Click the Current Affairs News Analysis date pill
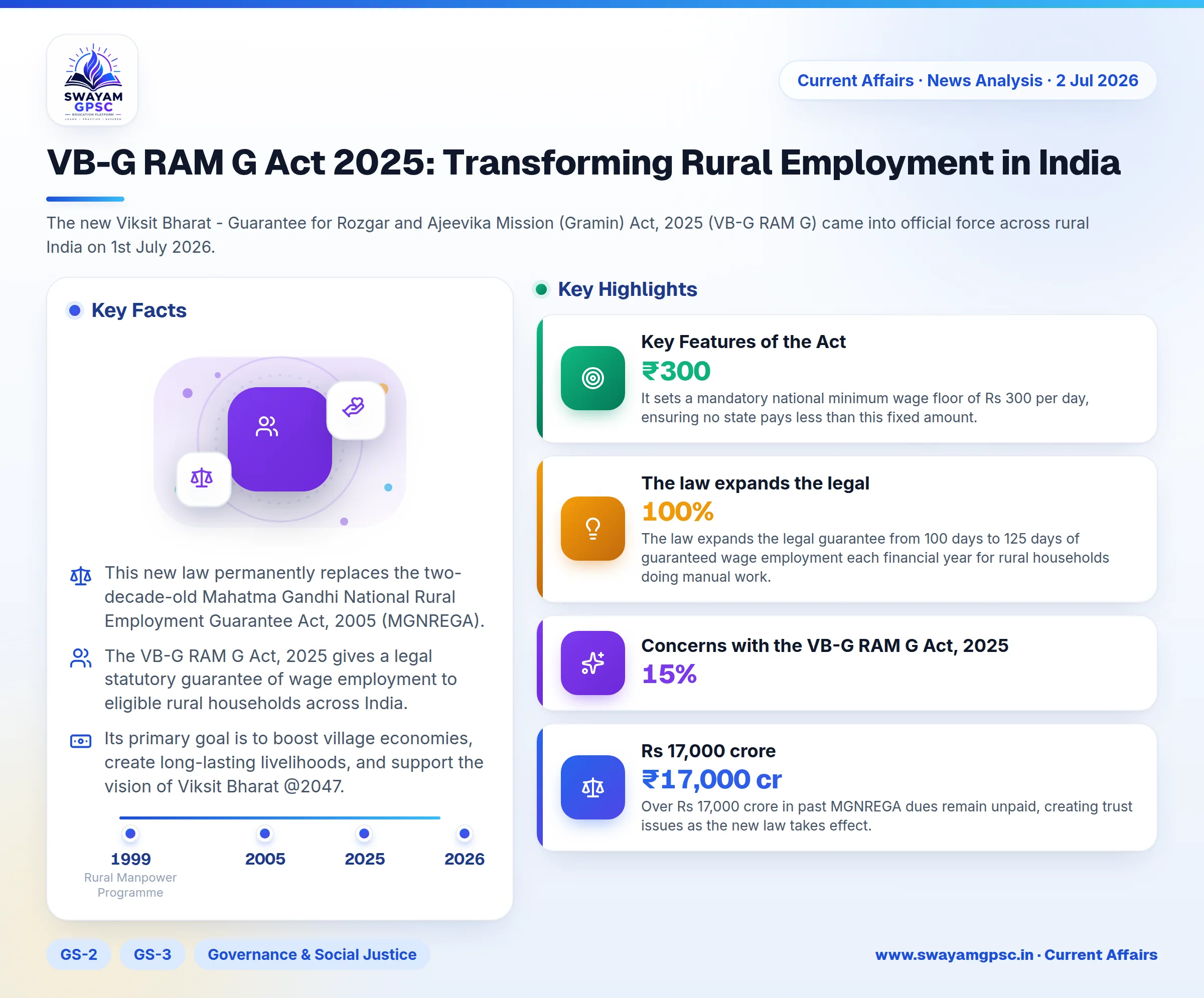The height and width of the screenshot is (998, 1204). point(968,80)
